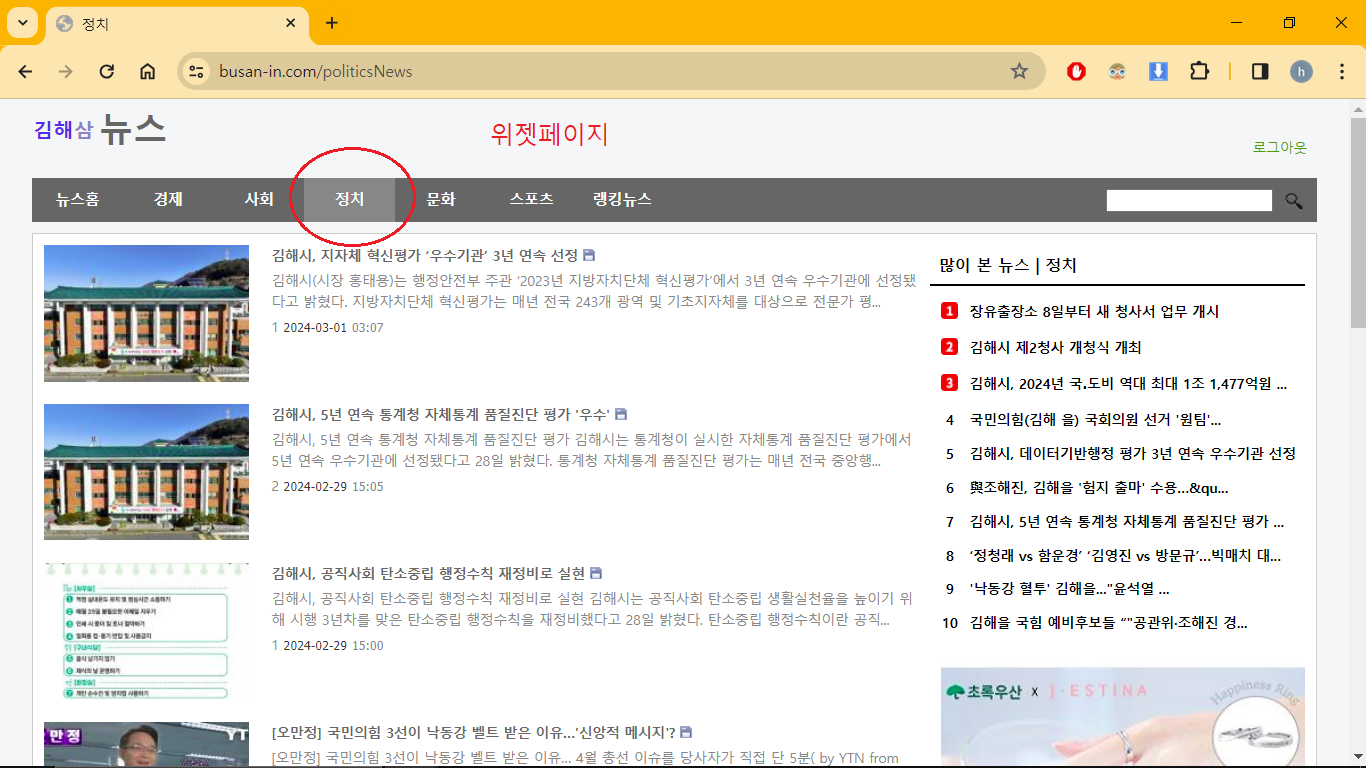Open the blue download extension icon
The image size is (1366, 768).
coord(1158,71)
